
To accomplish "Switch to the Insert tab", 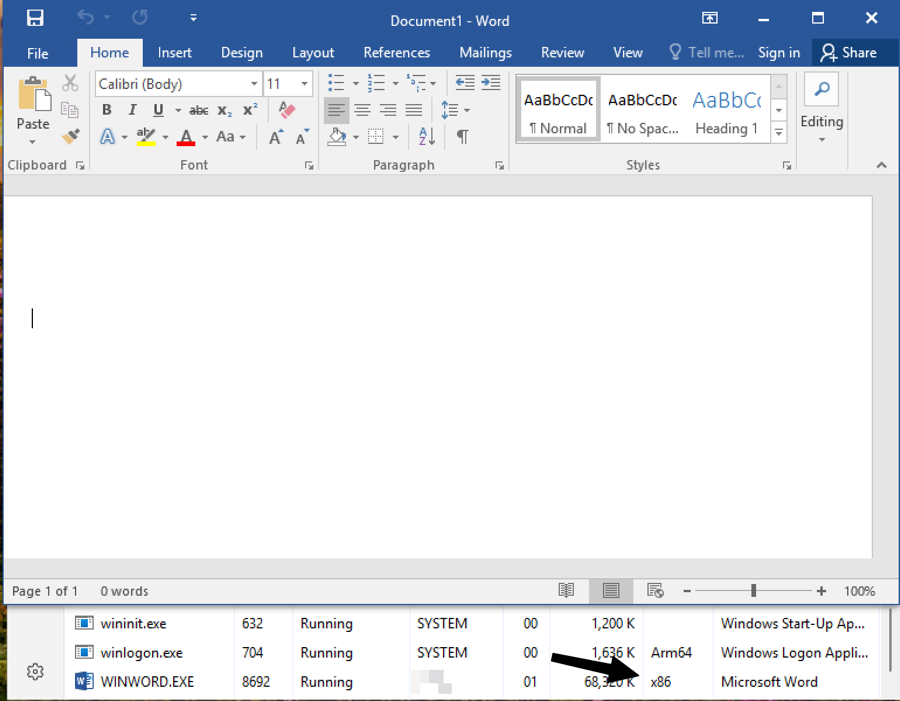I will point(174,53).
